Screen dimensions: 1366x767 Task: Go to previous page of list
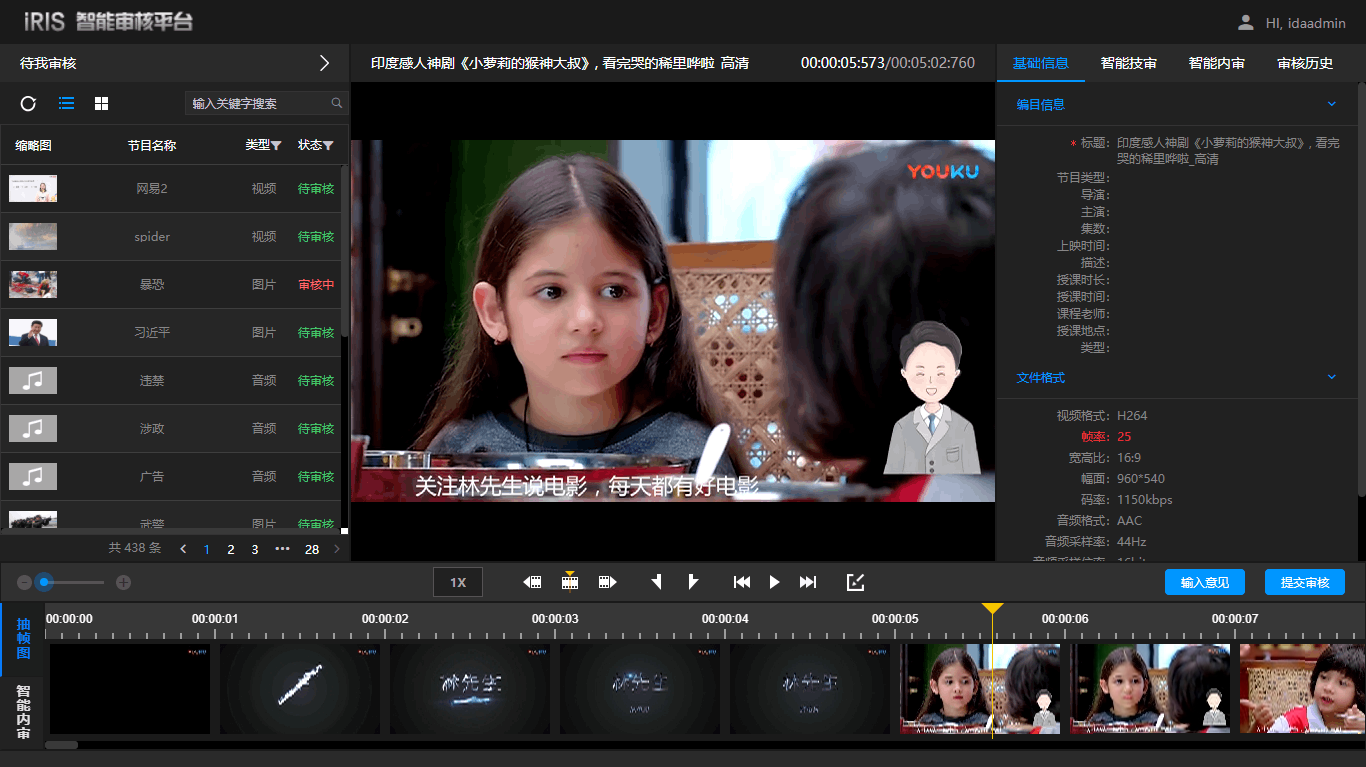tap(183, 549)
